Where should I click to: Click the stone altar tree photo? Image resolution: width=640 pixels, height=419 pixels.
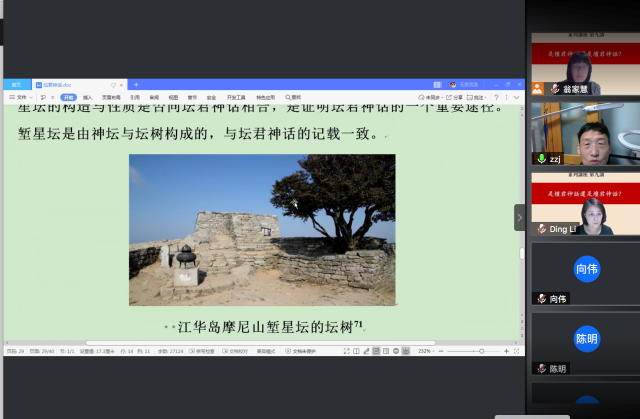click(x=262, y=230)
